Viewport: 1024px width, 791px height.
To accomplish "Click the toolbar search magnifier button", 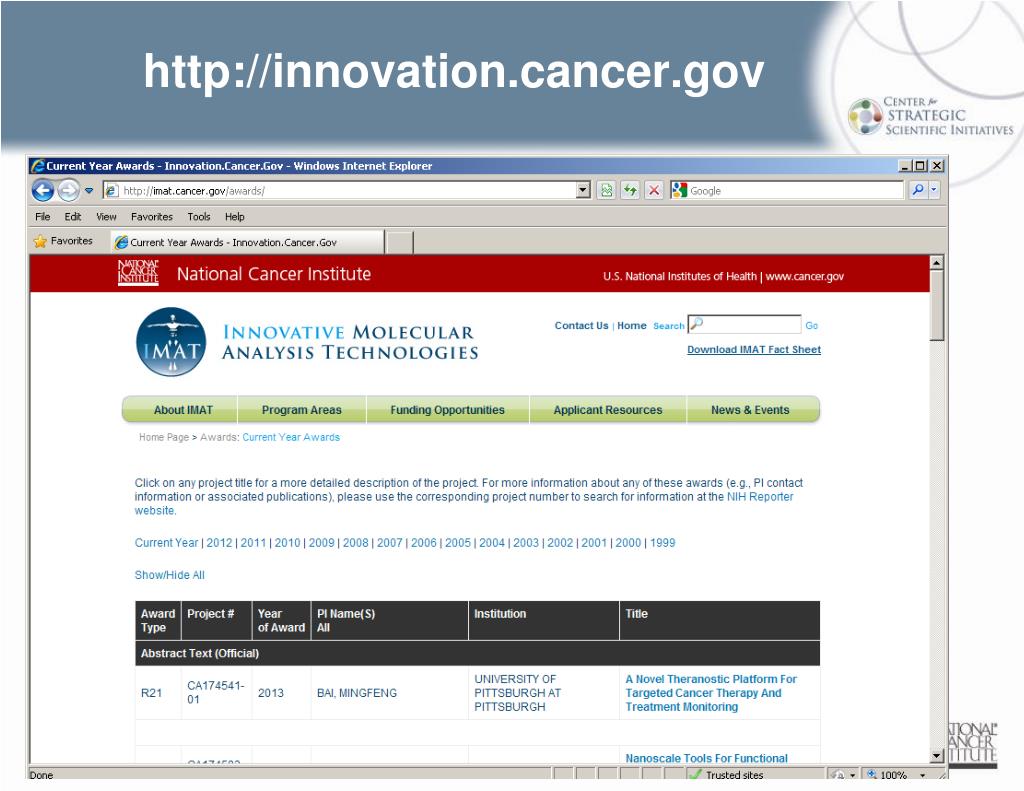I will click(918, 190).
